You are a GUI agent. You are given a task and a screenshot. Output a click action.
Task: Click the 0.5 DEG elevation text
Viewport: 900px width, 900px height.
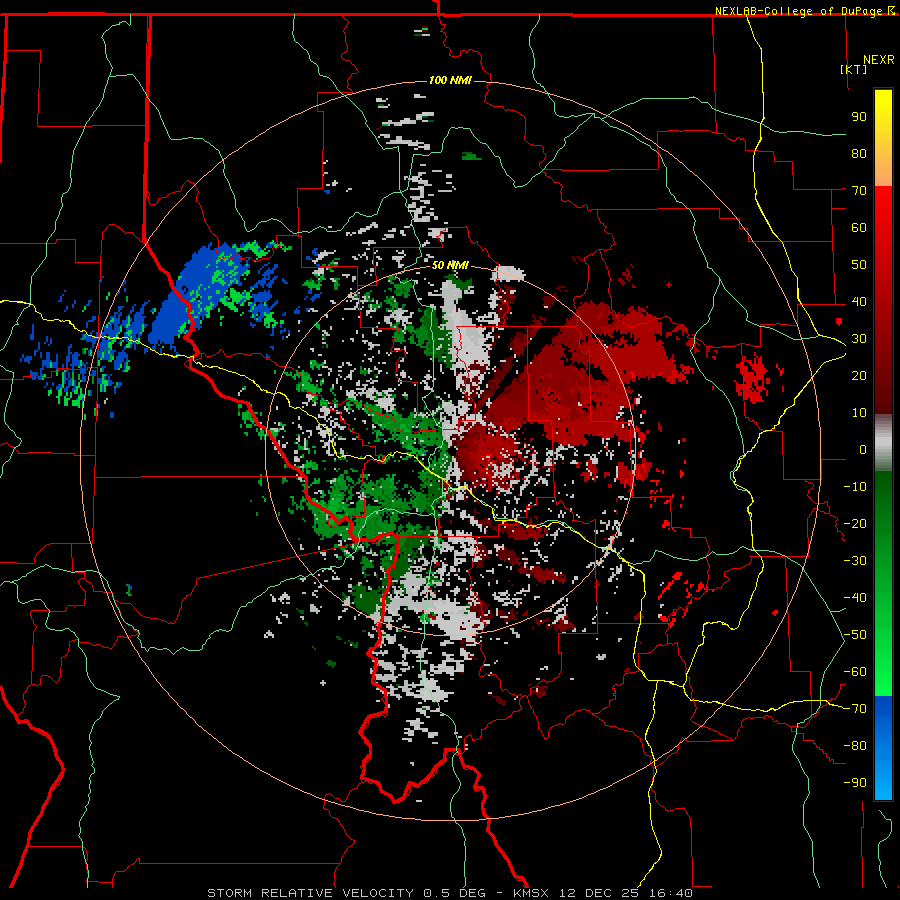coord(454,893)
